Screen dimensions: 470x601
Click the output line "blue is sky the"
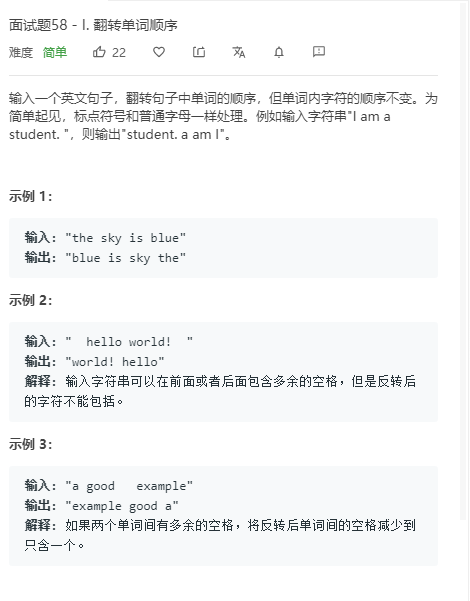[105, 258]
